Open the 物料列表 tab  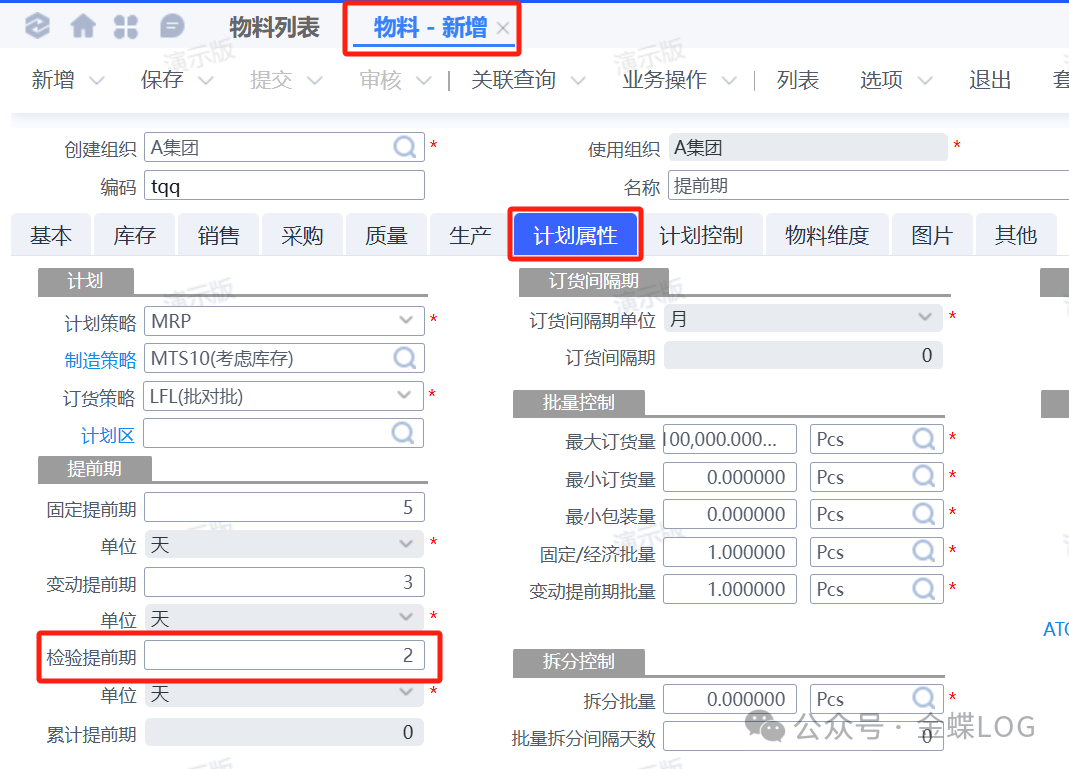[x=274, y=28]
